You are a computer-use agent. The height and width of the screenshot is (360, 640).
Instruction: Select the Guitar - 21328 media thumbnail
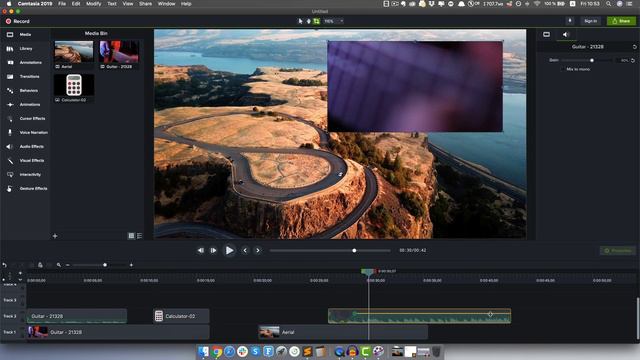tap(119, 55)
